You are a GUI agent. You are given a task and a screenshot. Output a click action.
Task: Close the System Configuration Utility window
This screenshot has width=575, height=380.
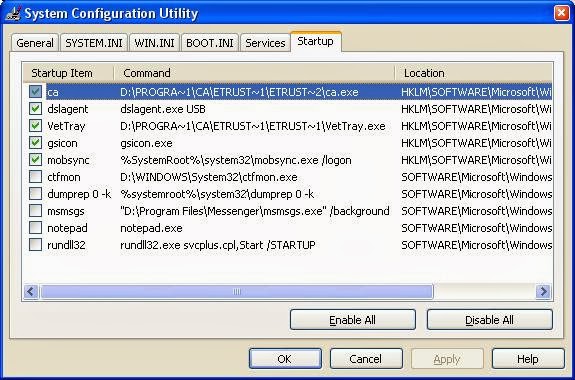pos(561,13)
